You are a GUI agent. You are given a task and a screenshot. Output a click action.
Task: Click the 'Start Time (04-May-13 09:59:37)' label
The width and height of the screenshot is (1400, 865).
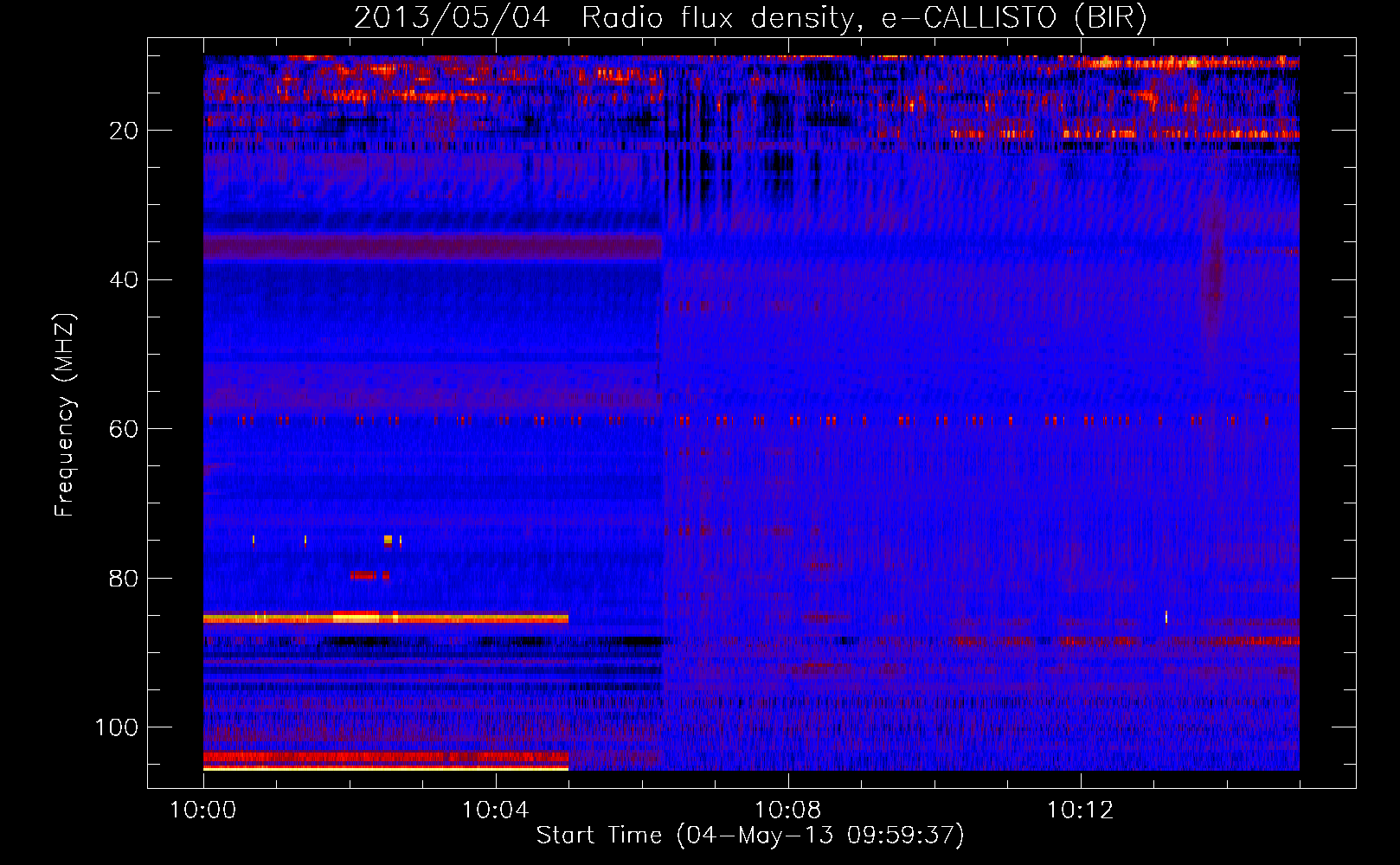pyautogui.click(x=750, y=836)
